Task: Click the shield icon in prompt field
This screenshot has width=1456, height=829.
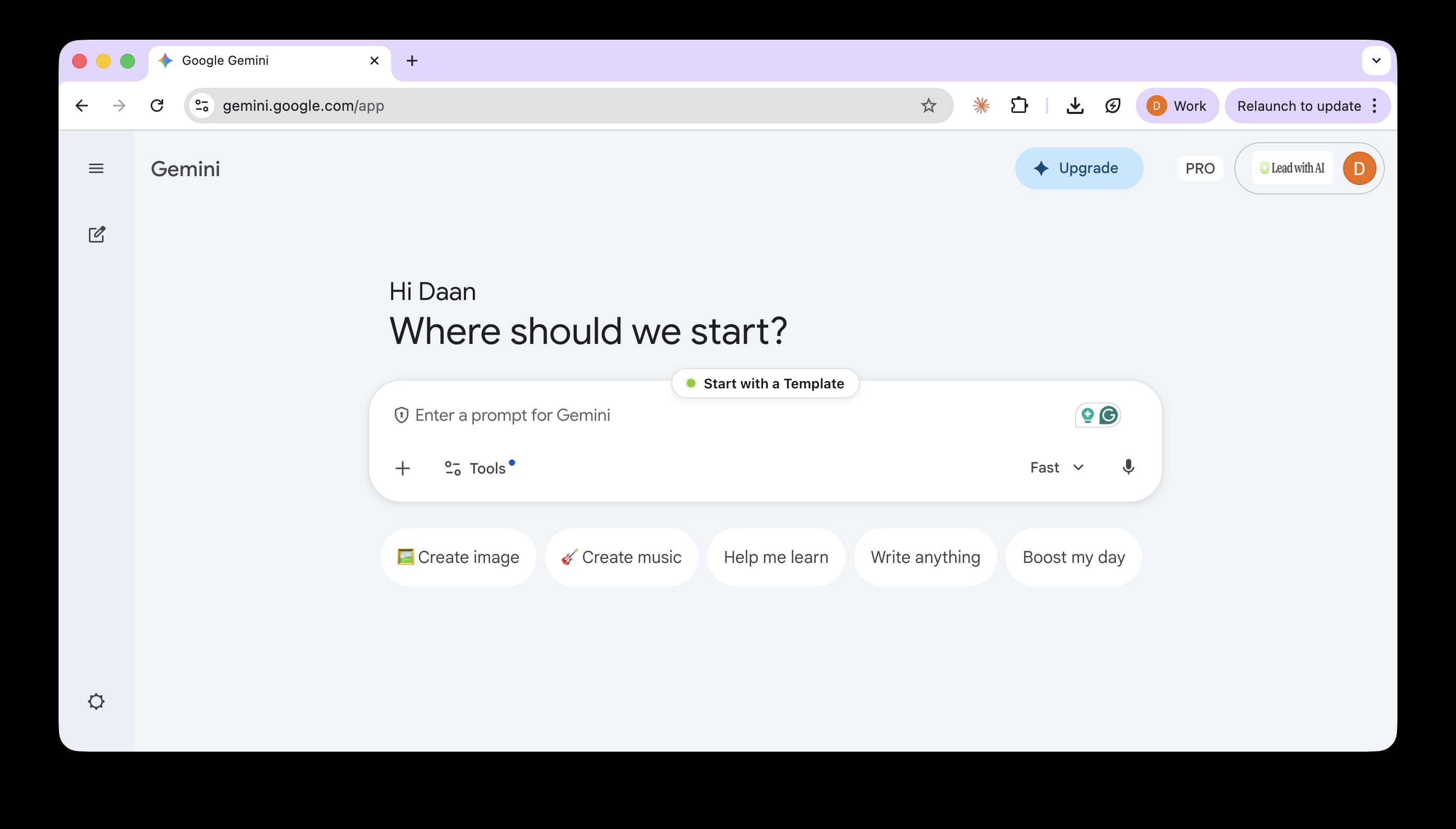Action: point(401,415)
